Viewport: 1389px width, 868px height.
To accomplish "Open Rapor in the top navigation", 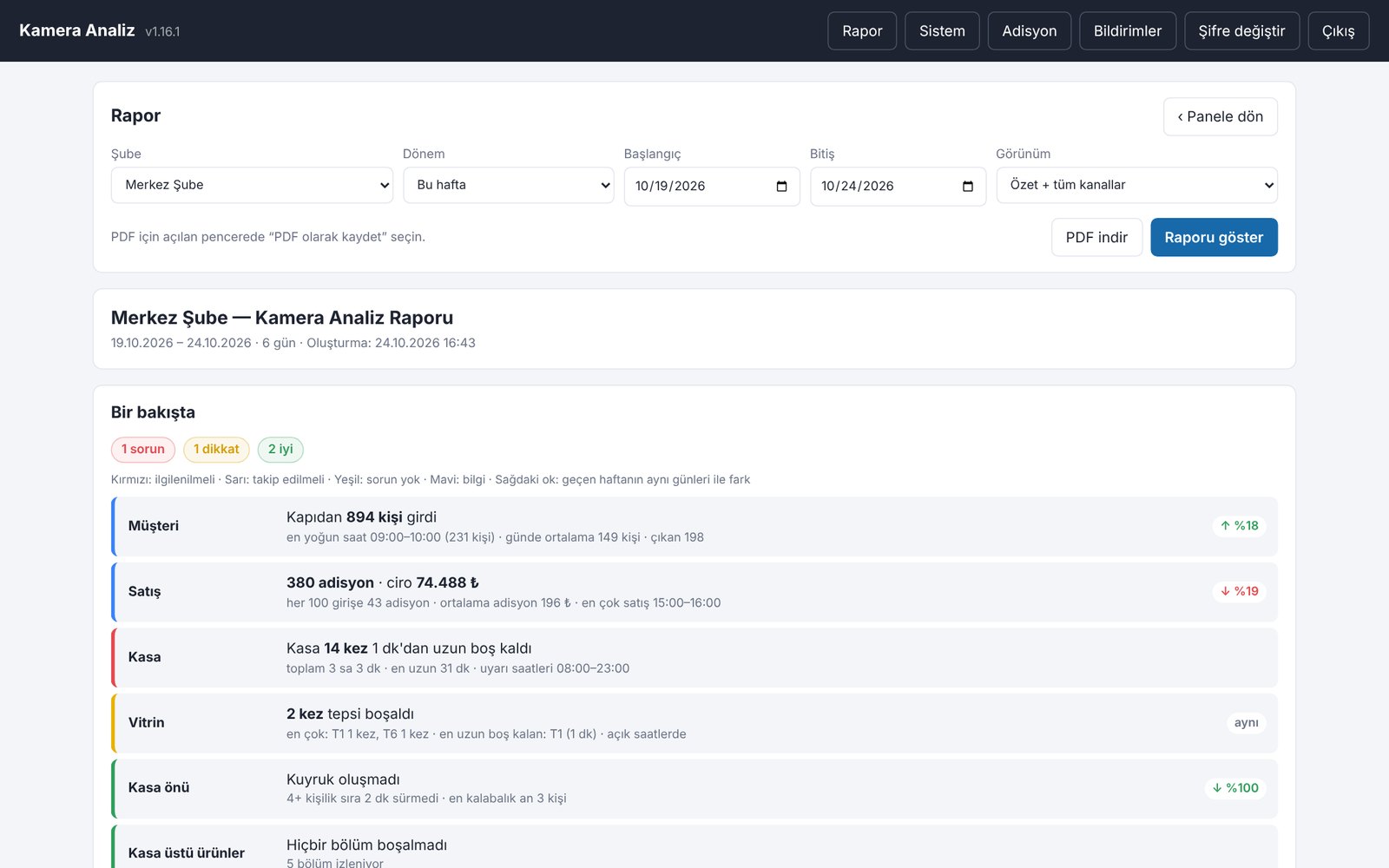I will point(862,31).
